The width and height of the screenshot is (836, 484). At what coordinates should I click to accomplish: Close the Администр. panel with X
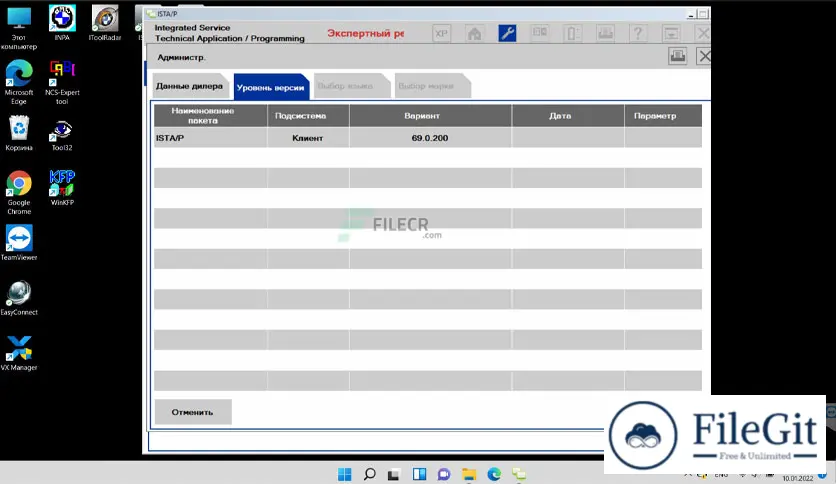(x=704, y=56)
